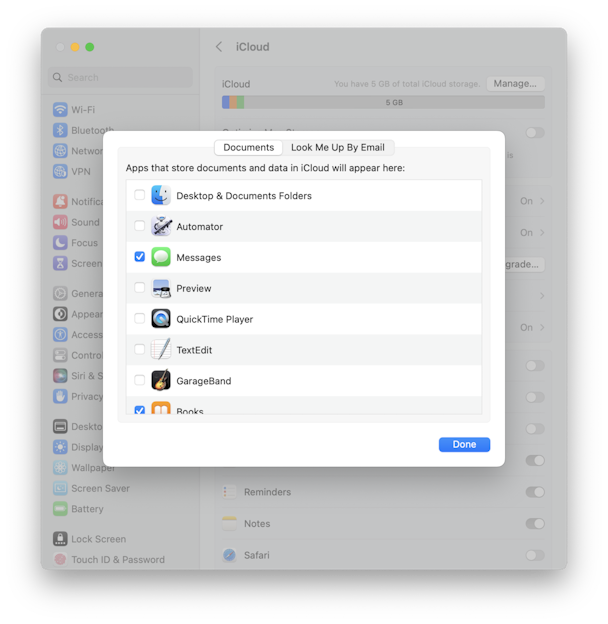Select the TextEdit row label
608x624 pixels.
pos(194,350)
